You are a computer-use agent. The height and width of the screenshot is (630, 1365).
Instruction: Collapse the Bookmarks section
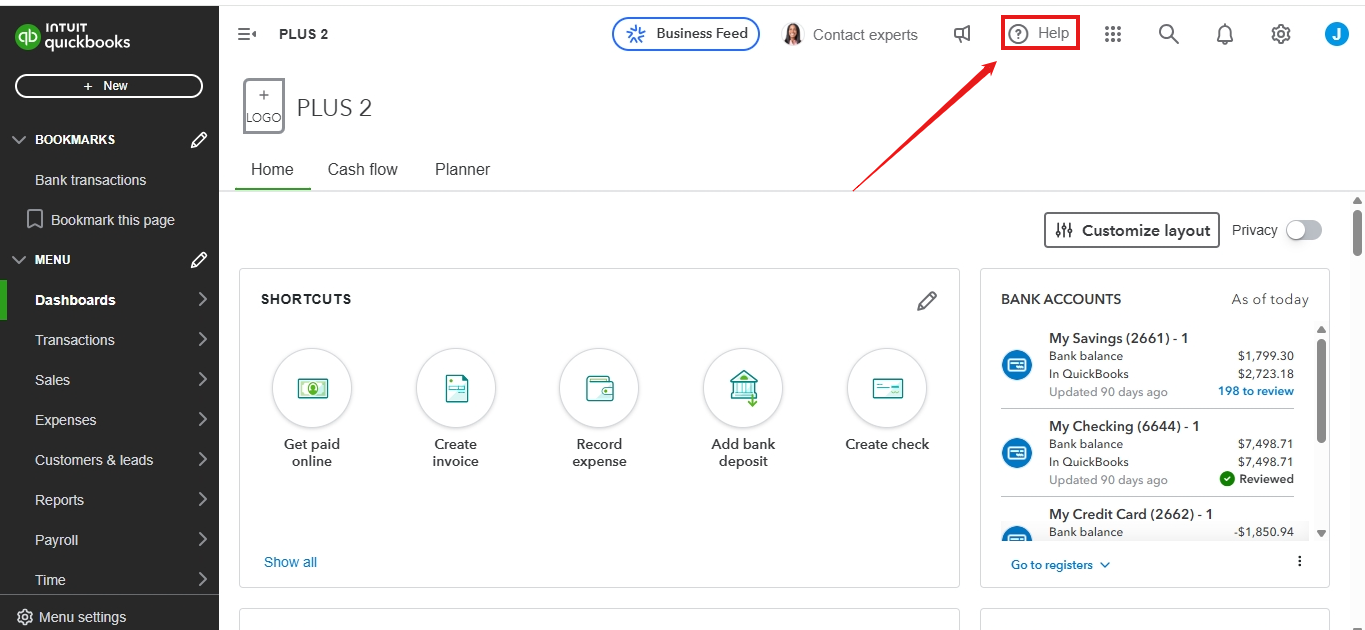coord(19,140)
